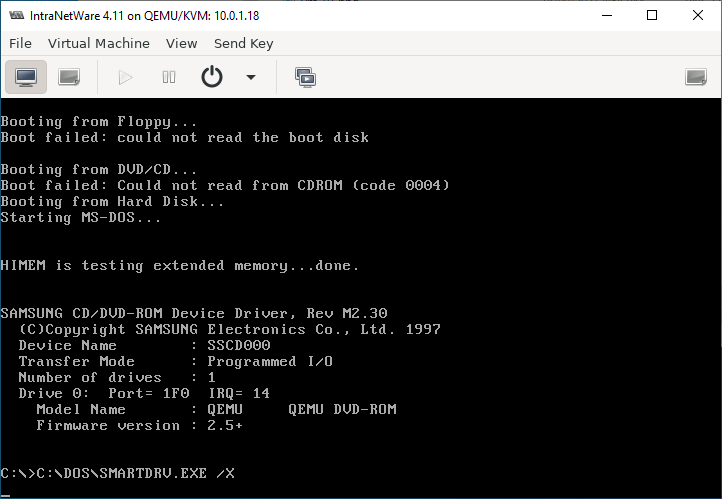This screenshot has width=722, height=499.
Task: Shut down the virtual machine
Action: [212, 77]
